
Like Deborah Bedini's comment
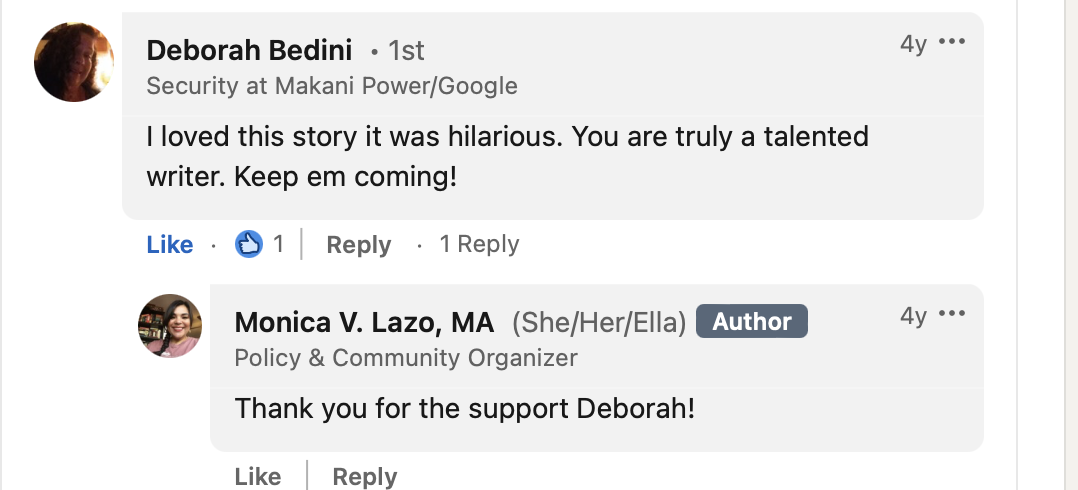(169, 245)
